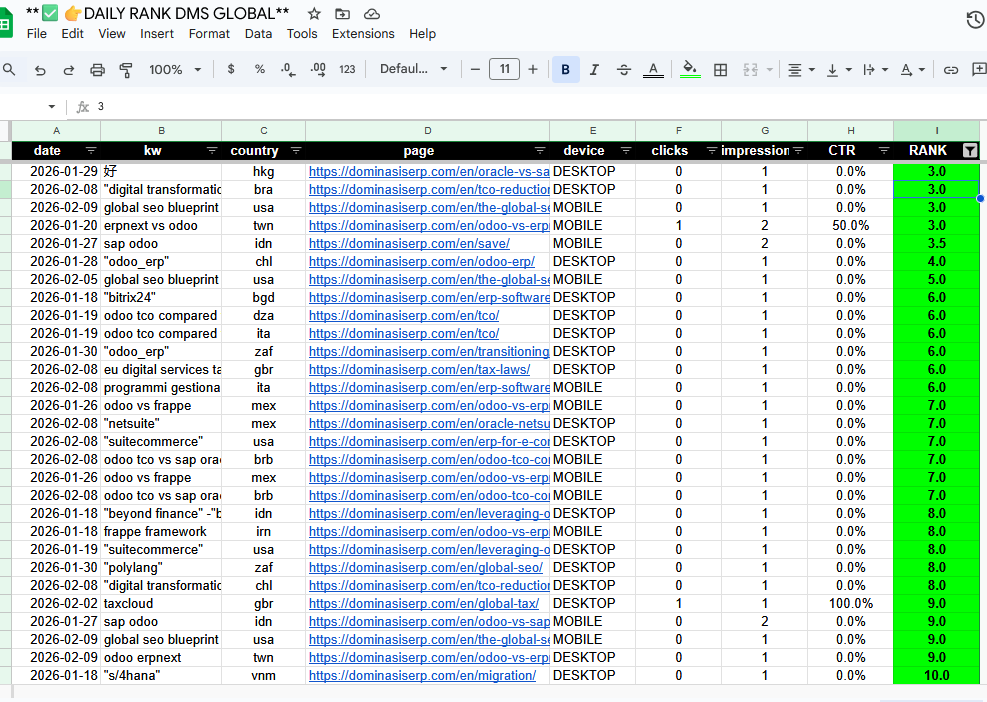Print the spreadsheet

click(x=97, y=70)
